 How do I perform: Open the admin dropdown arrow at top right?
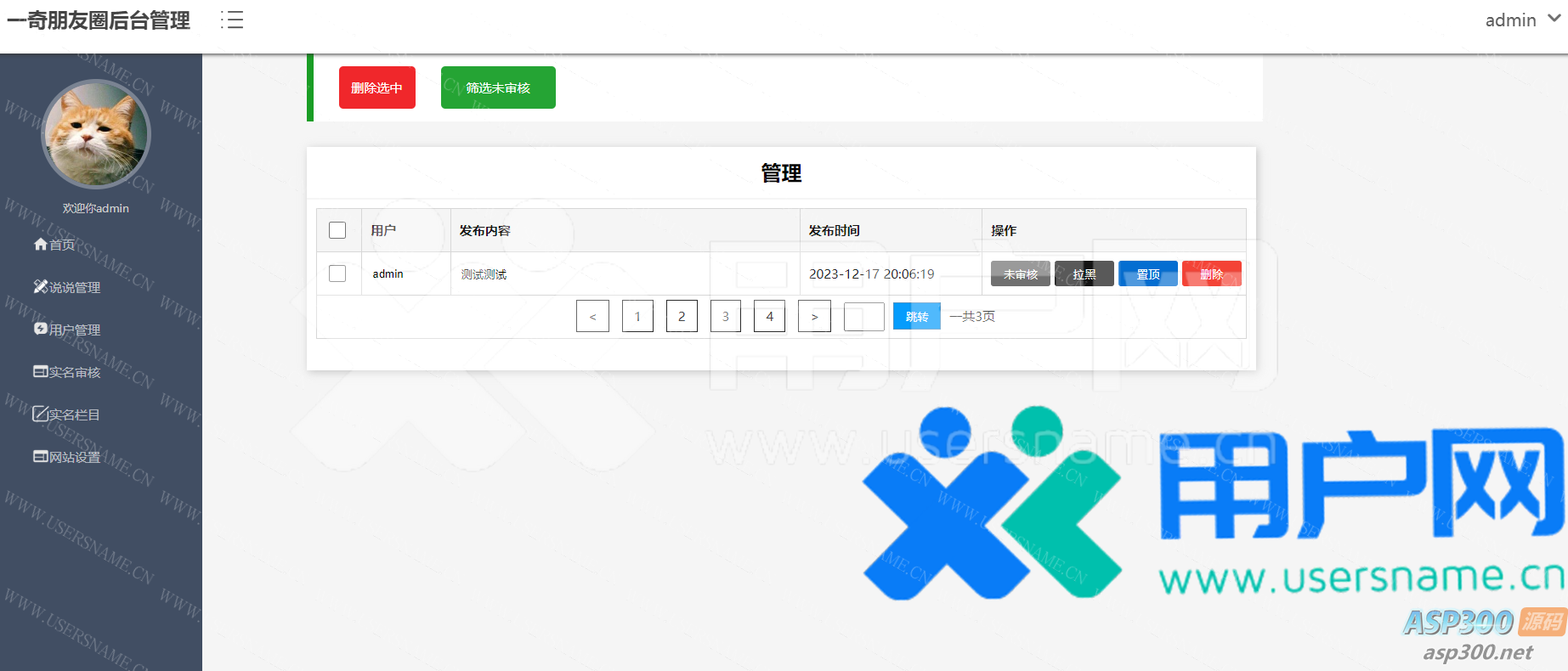[x=1554, y=19]
